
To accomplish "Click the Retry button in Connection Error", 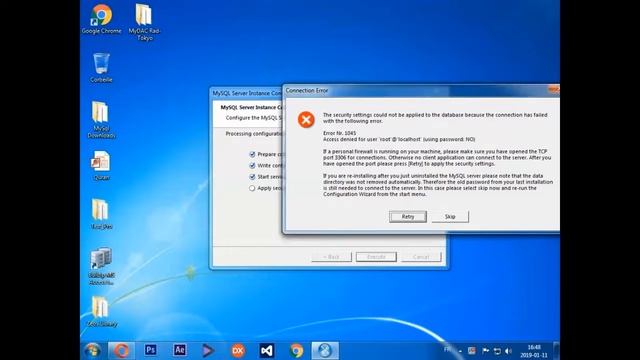I will 408,217.
